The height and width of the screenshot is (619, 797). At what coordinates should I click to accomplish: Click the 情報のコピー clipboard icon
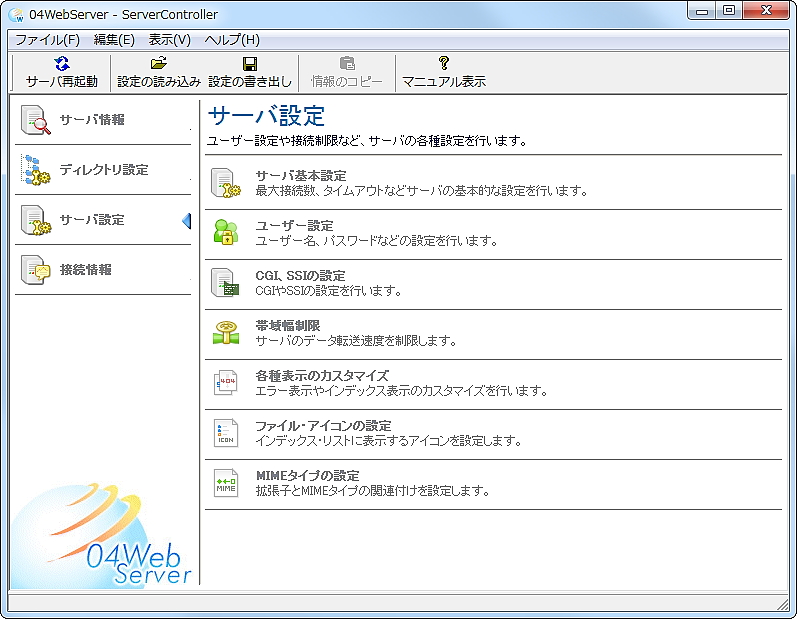pyautogui.click(x=347, y=64)
